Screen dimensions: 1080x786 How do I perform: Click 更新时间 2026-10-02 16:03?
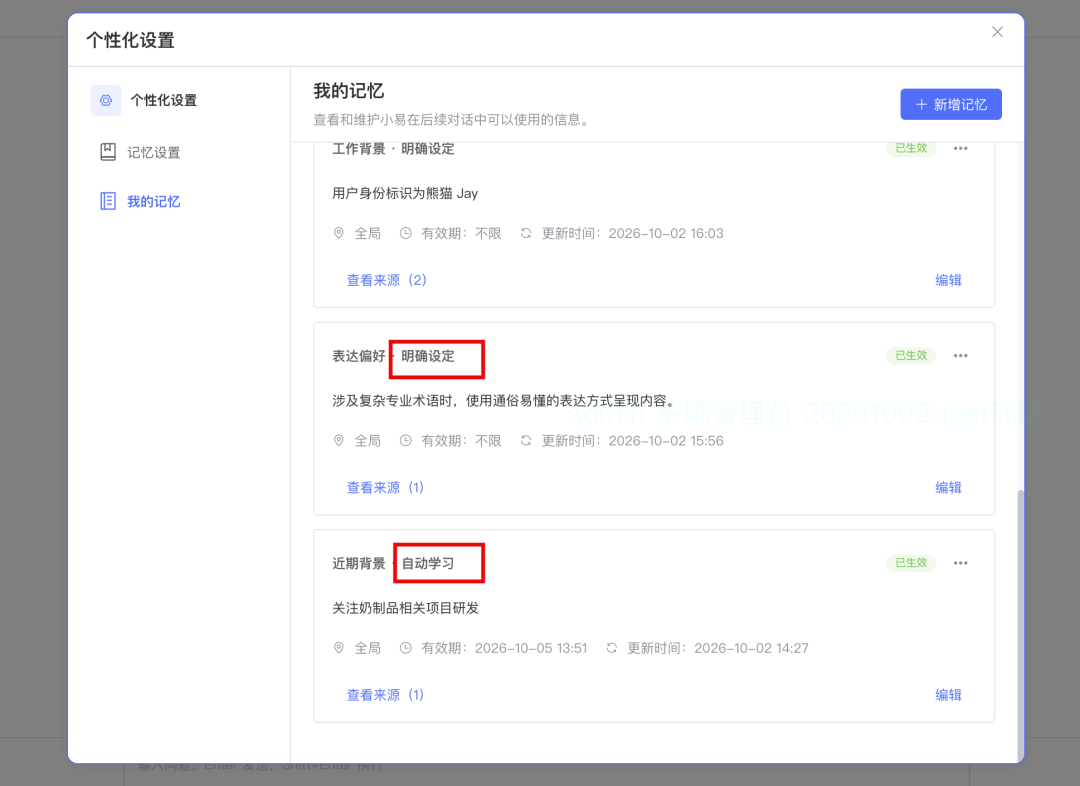pos(632,233)
